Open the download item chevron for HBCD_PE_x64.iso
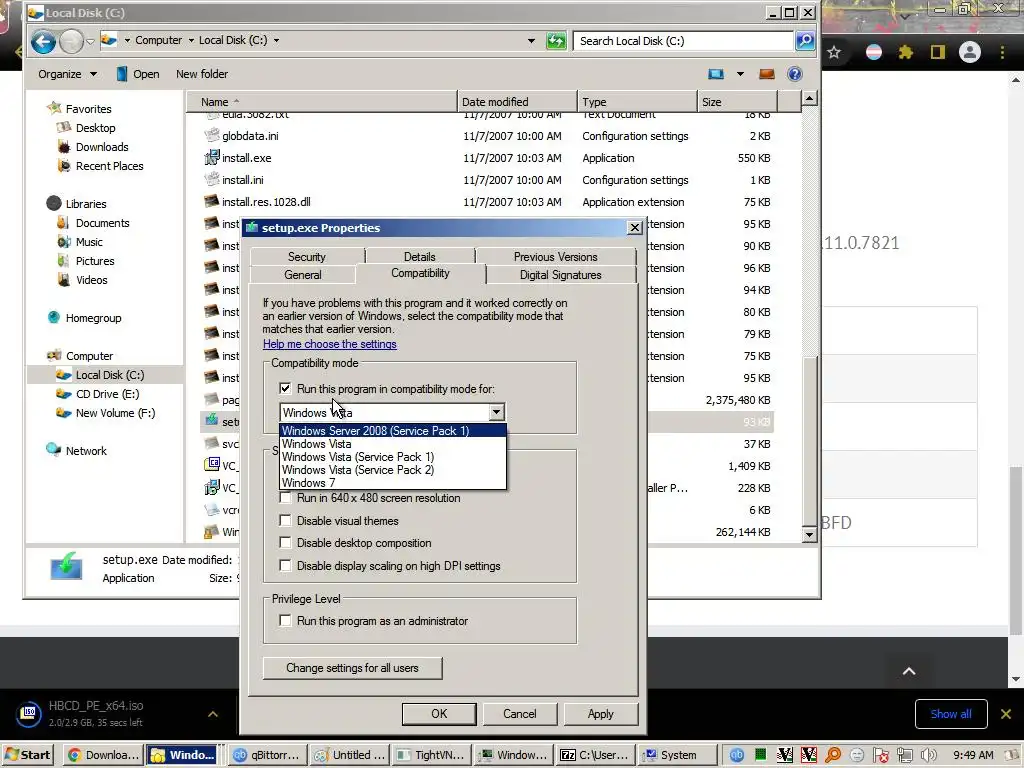 [x=213, y=714]
